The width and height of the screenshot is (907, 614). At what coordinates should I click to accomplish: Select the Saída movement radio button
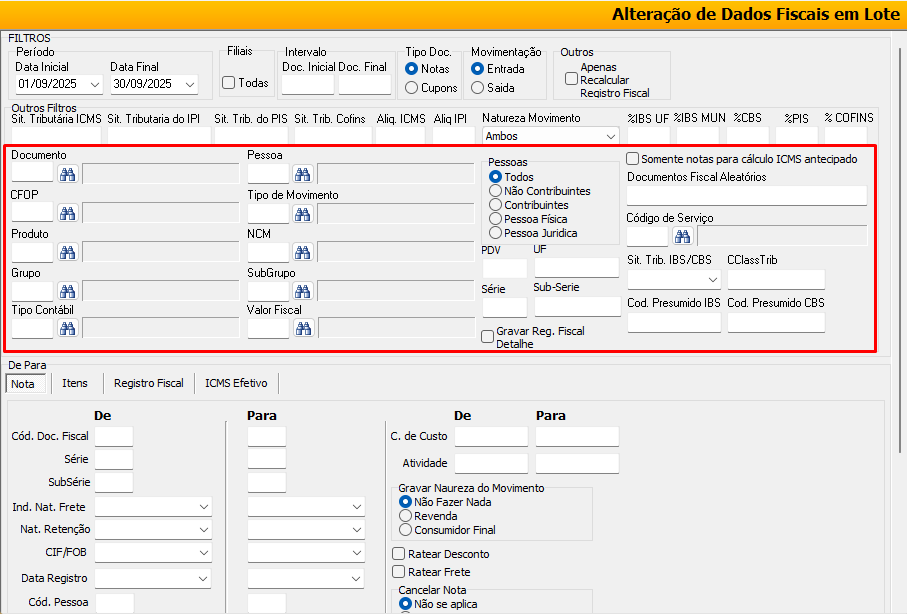click(478, 88)
